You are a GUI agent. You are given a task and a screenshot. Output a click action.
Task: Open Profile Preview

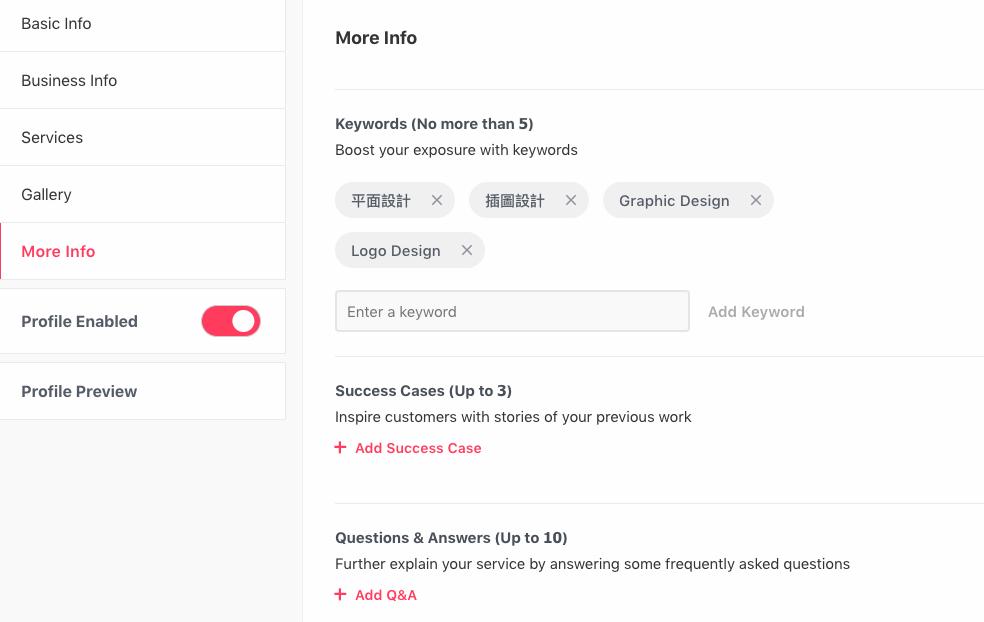142,391
